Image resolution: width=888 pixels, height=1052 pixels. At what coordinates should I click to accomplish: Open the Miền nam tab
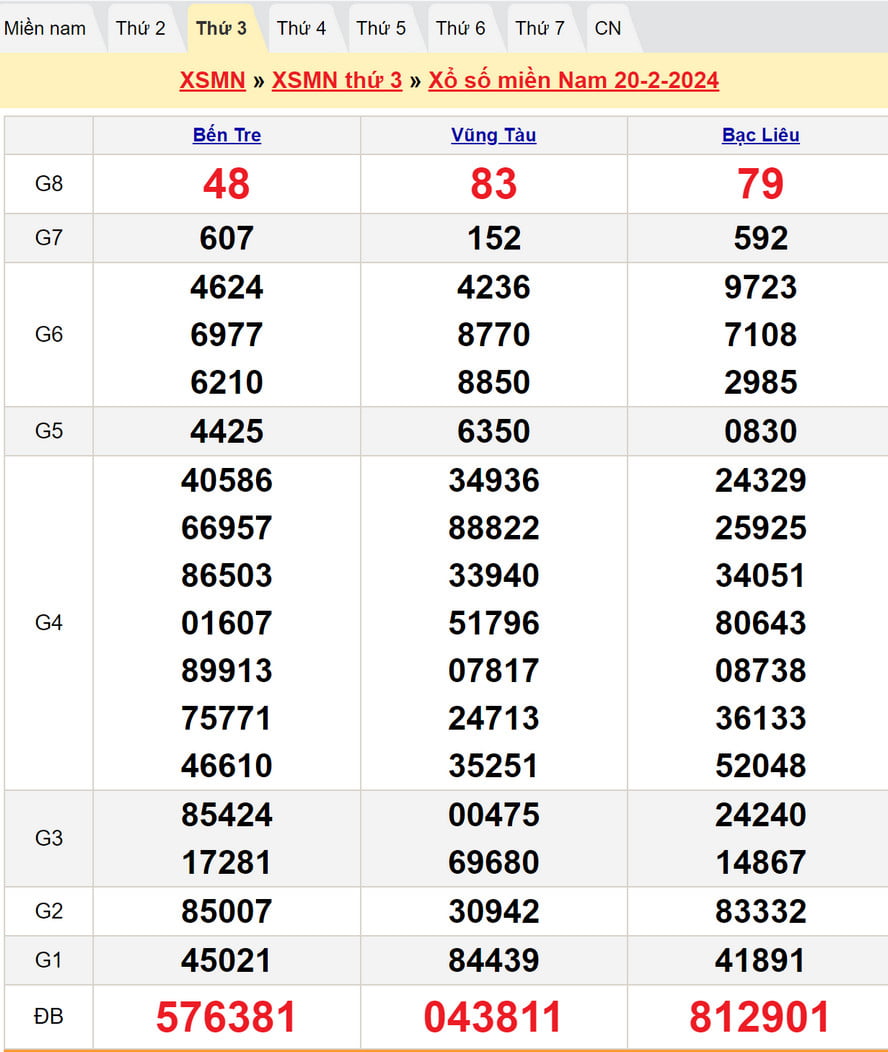click(x=45, y=28)
